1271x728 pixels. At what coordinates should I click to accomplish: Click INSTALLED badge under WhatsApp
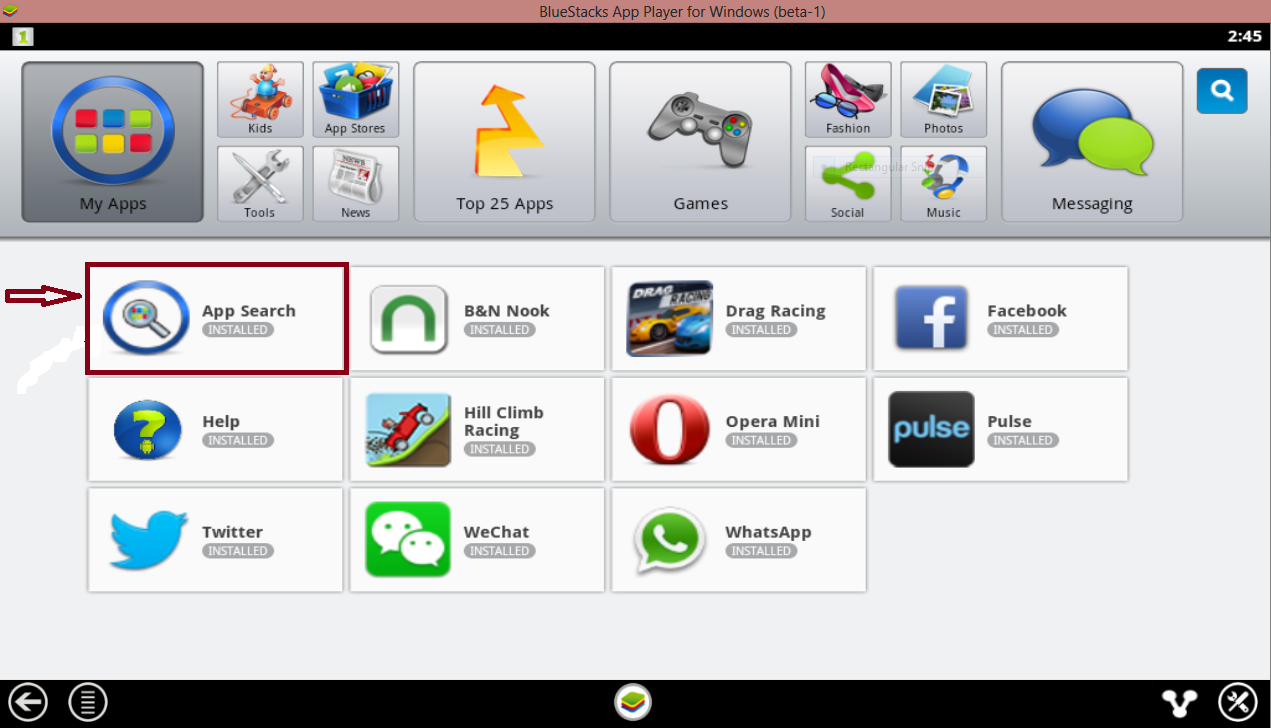760,551
